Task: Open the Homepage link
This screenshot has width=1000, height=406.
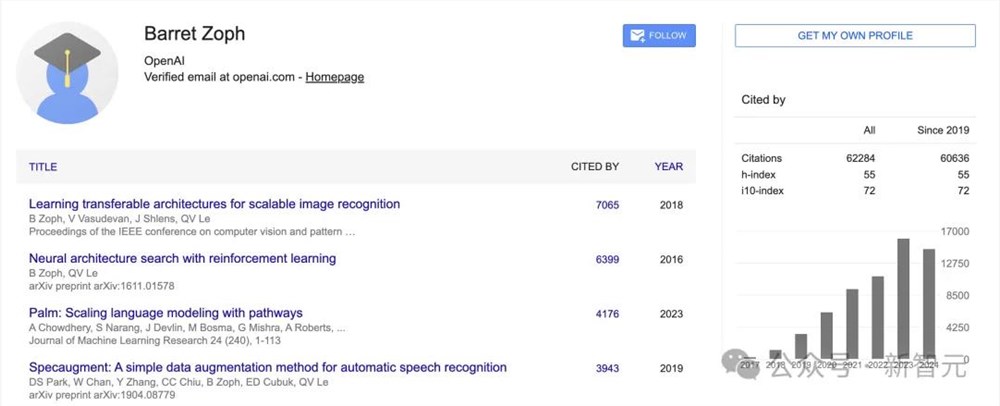Action: (334, 77)
